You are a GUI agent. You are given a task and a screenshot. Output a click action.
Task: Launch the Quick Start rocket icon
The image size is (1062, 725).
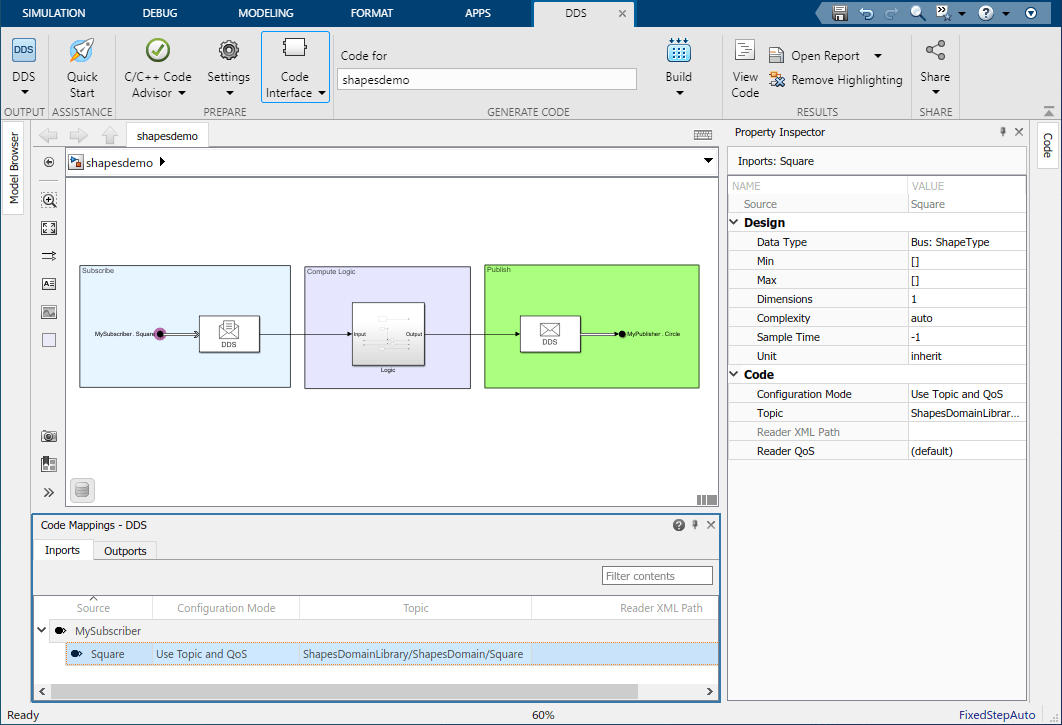click(x=82, y=50)
